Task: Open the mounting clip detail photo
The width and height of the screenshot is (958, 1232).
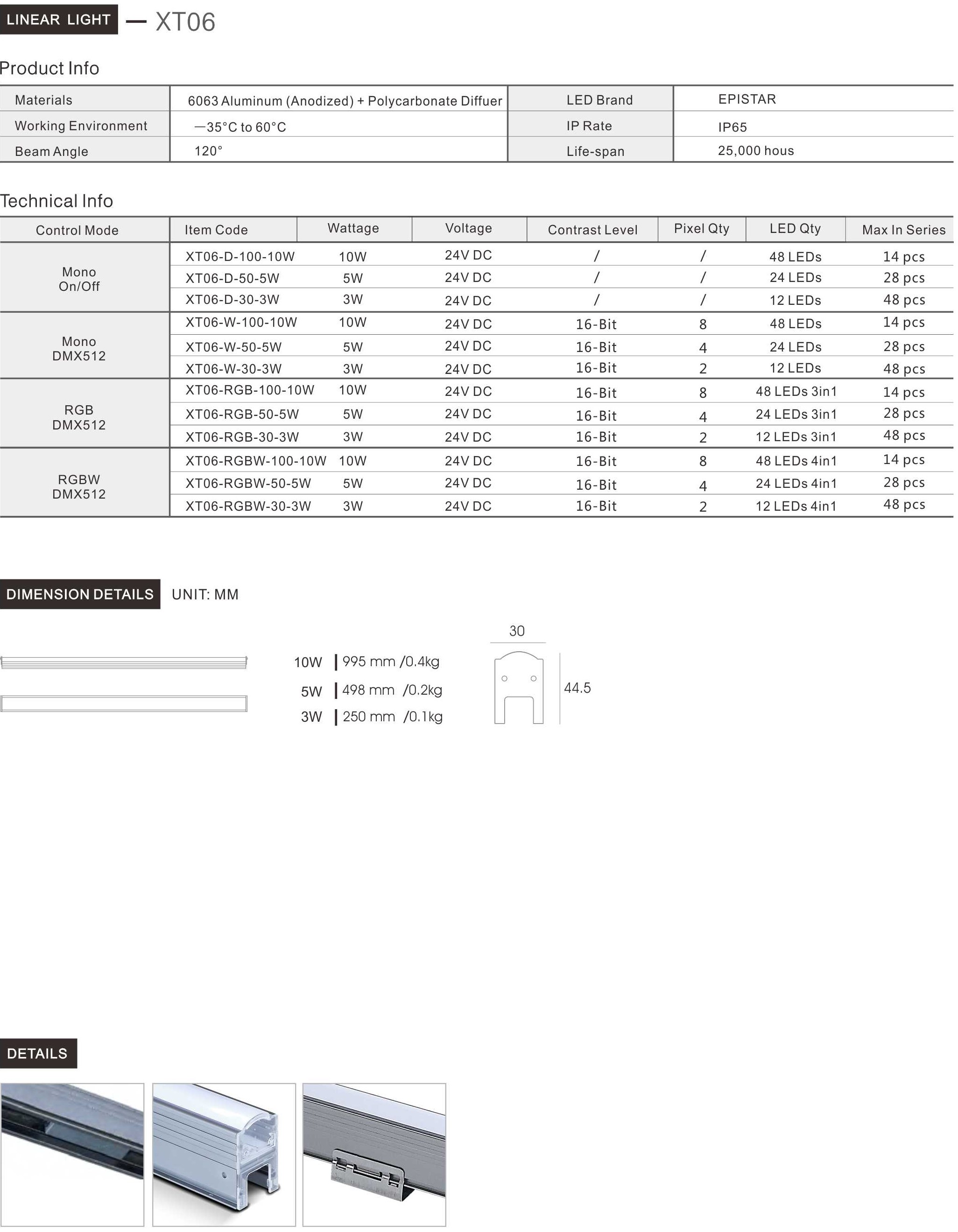Action: tap(374, 1154)
